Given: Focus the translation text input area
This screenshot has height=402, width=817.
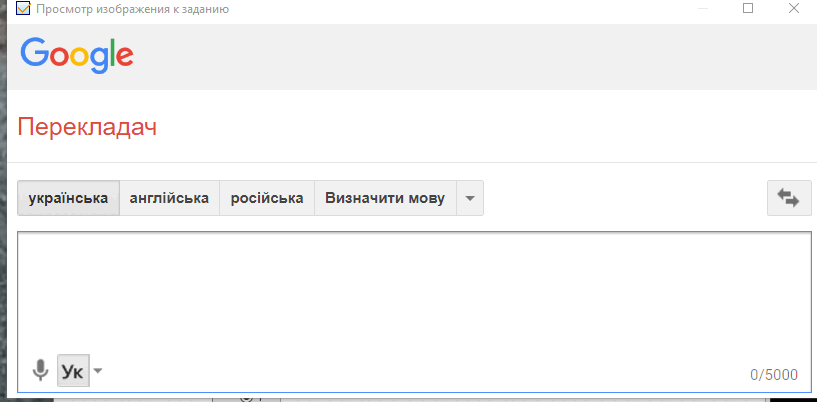Looking at the screenshot, I should coord(414,311).
